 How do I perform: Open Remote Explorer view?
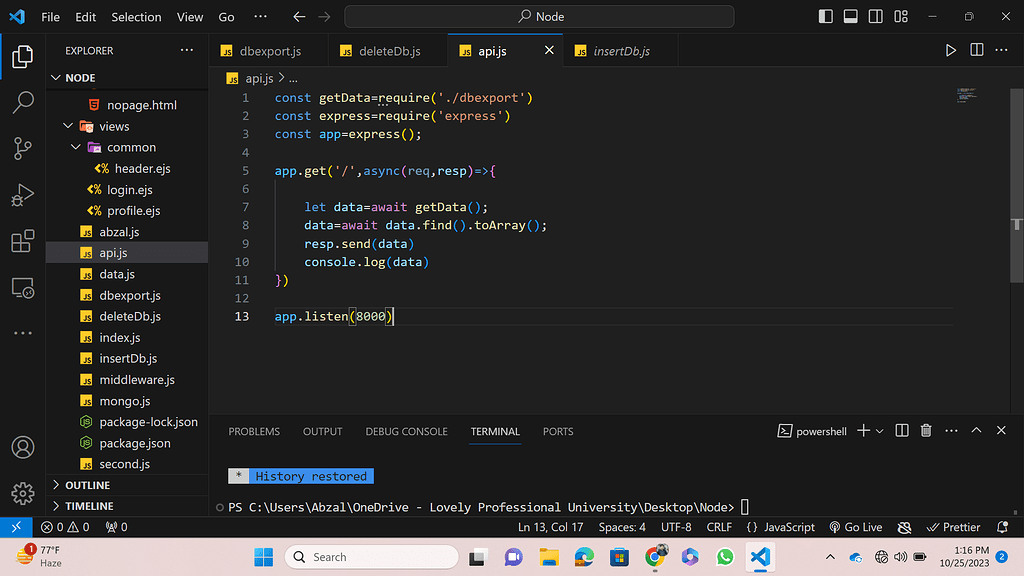[x=22, y=288]
